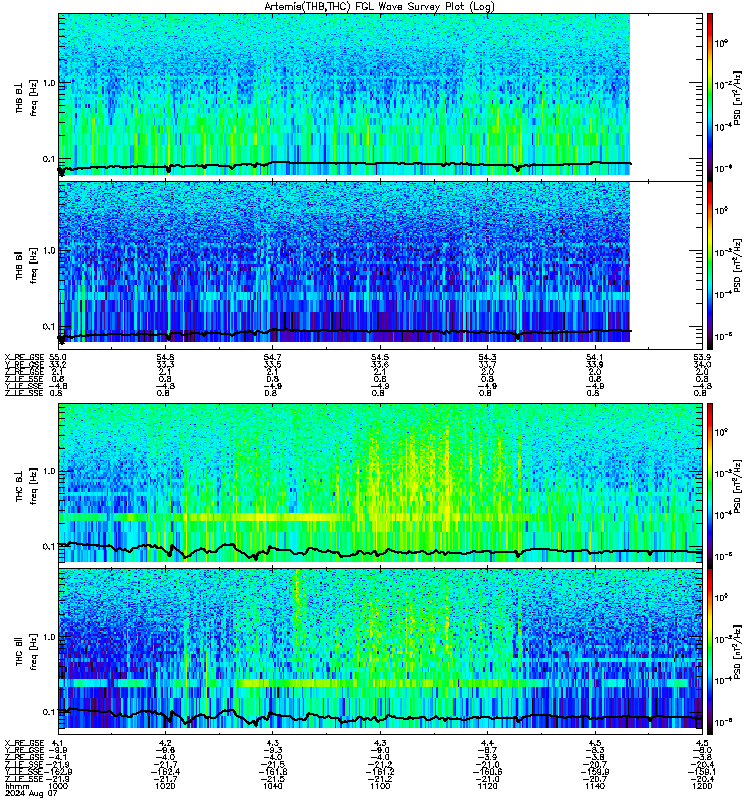
Task: Click the '1020' time tick label
Action: click(x=165, y=786)
